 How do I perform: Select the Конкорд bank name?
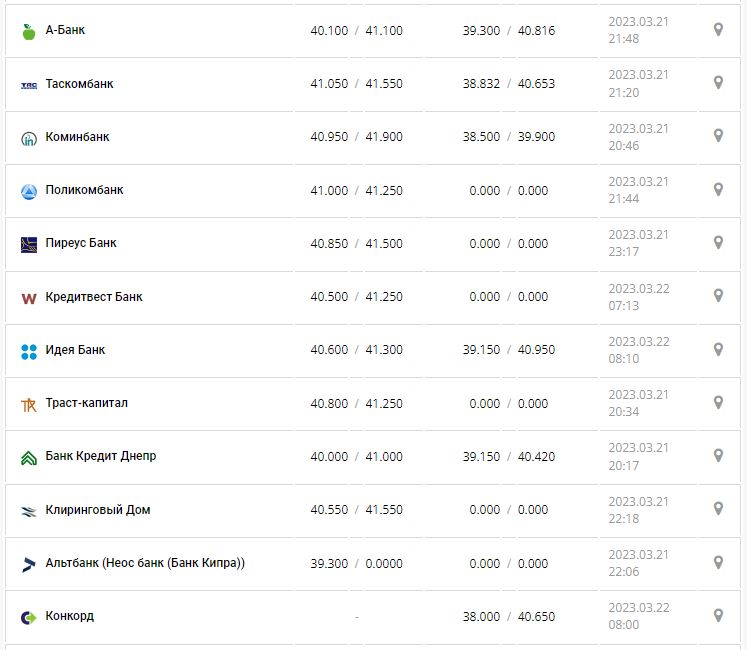[70, 616]
